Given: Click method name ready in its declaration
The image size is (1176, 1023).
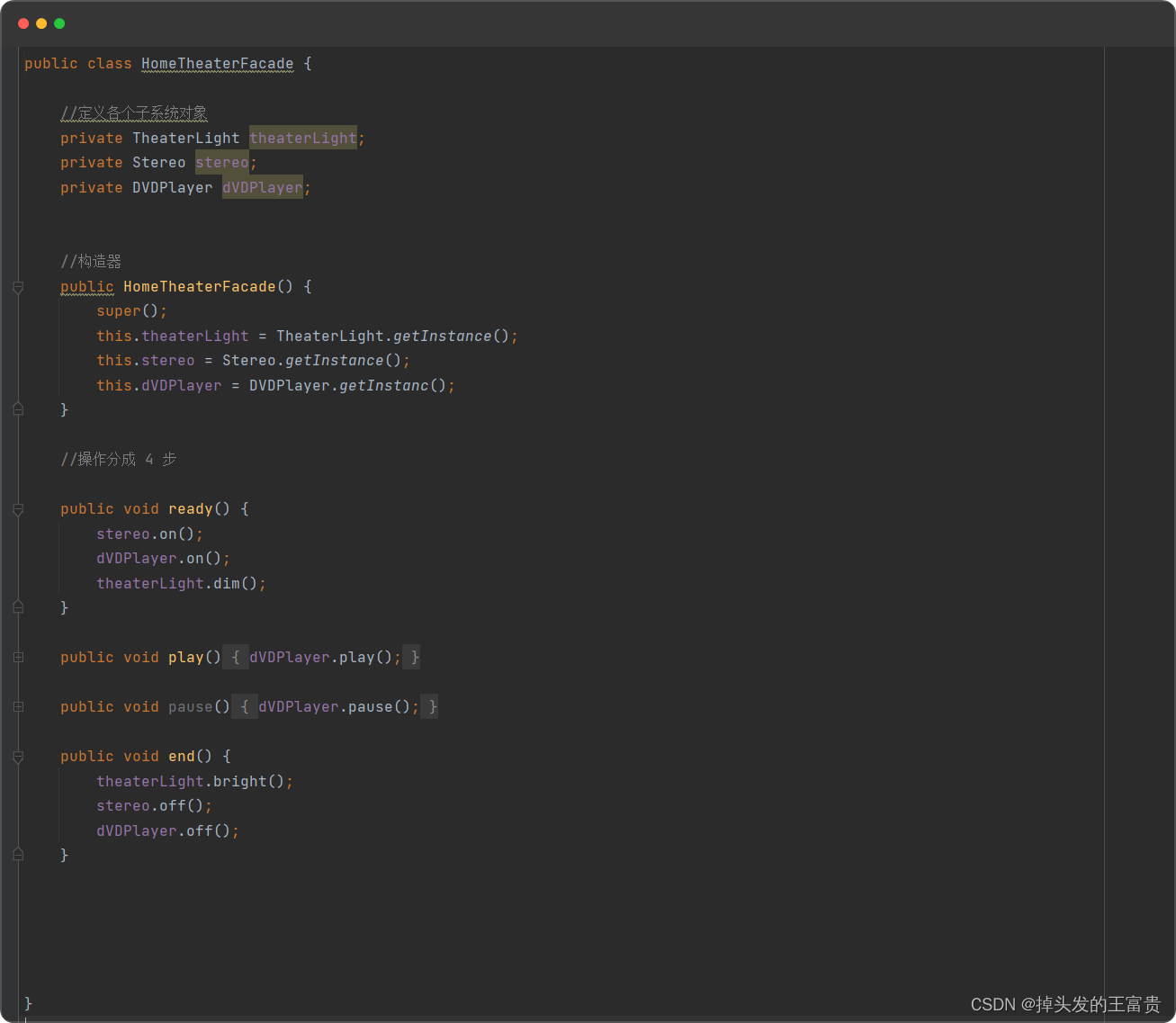Looking at the screenshot, I should [191, 509].
